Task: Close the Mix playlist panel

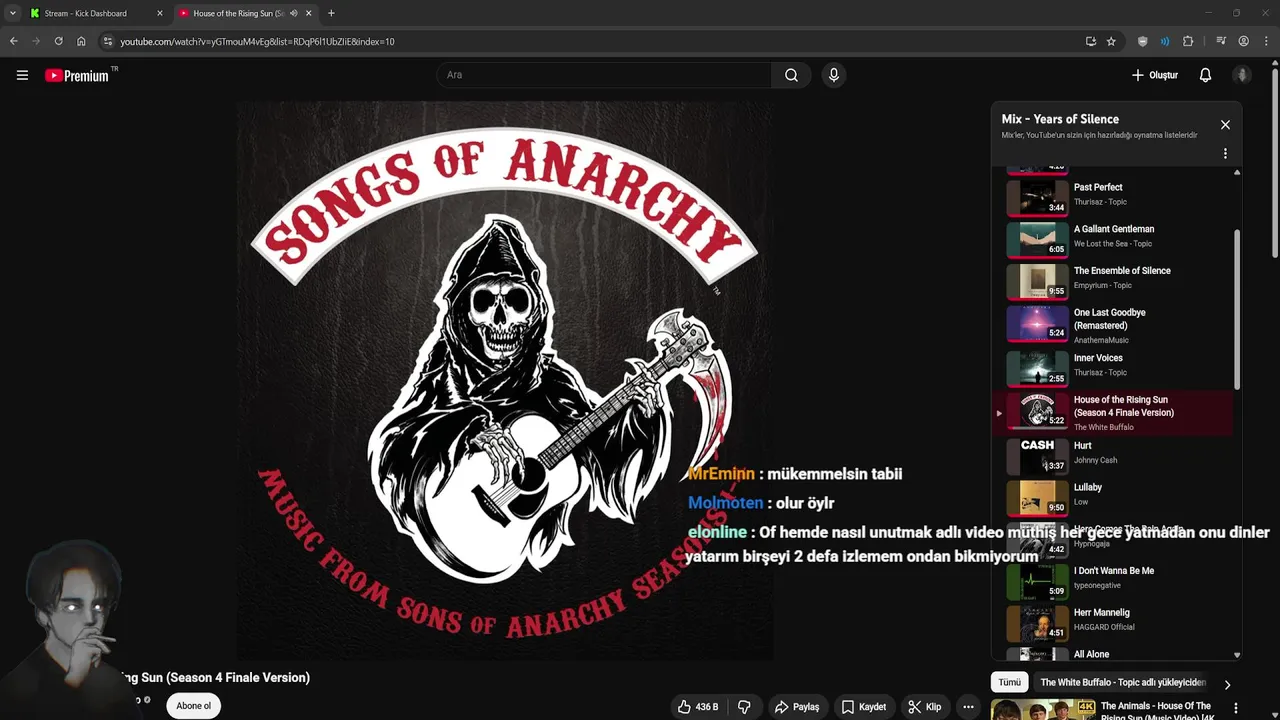Action: [x=1225, y=125]
